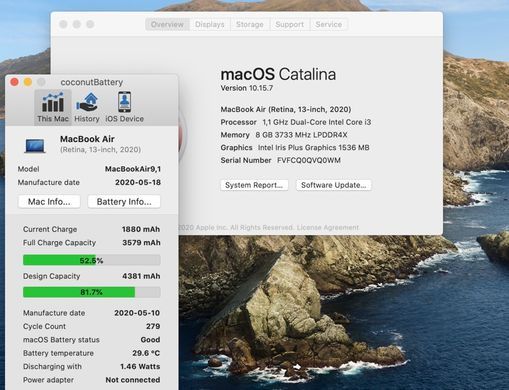Click the Cycle Count value 279

coord(153,326)
